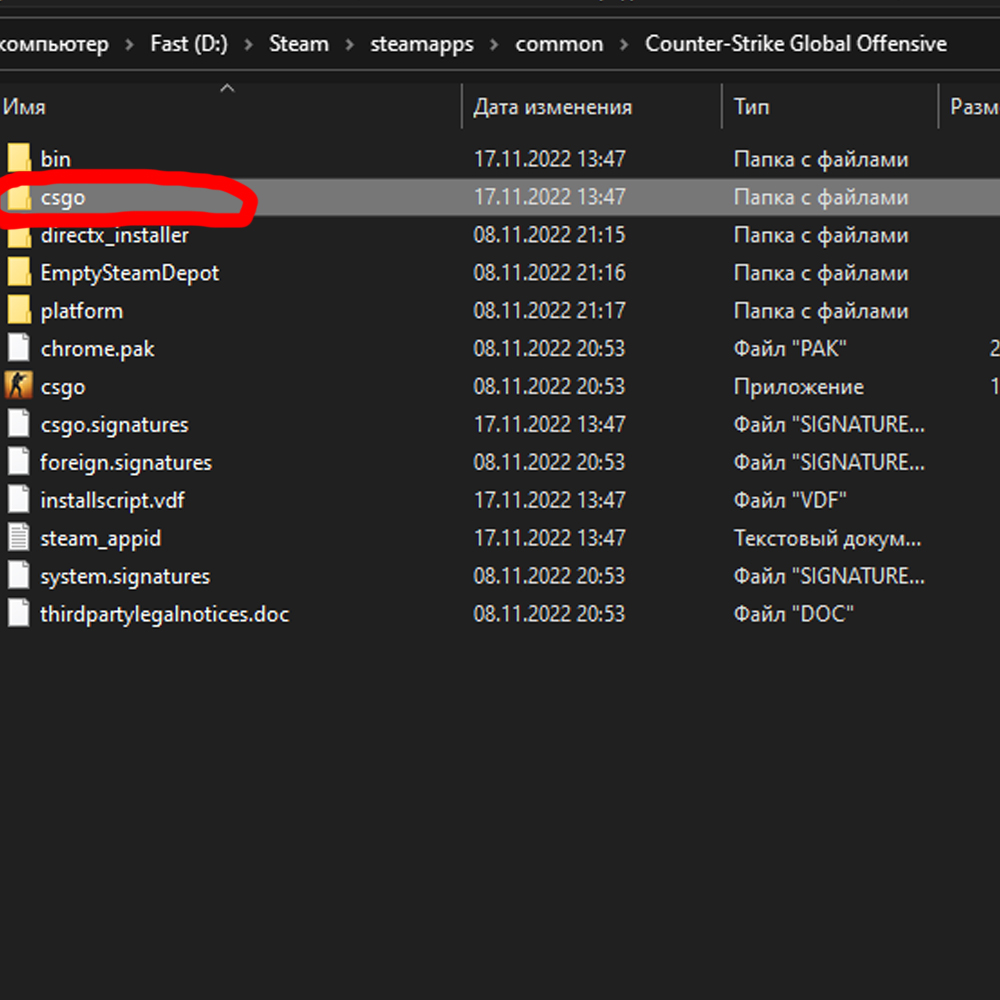Navigate to steamapps breadcrumb
This screenshot has width=1000, height=1000.
coord(422,44)
